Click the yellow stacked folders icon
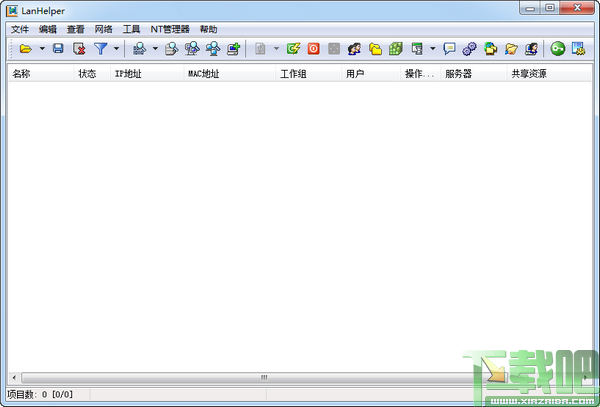 point(375,49)
